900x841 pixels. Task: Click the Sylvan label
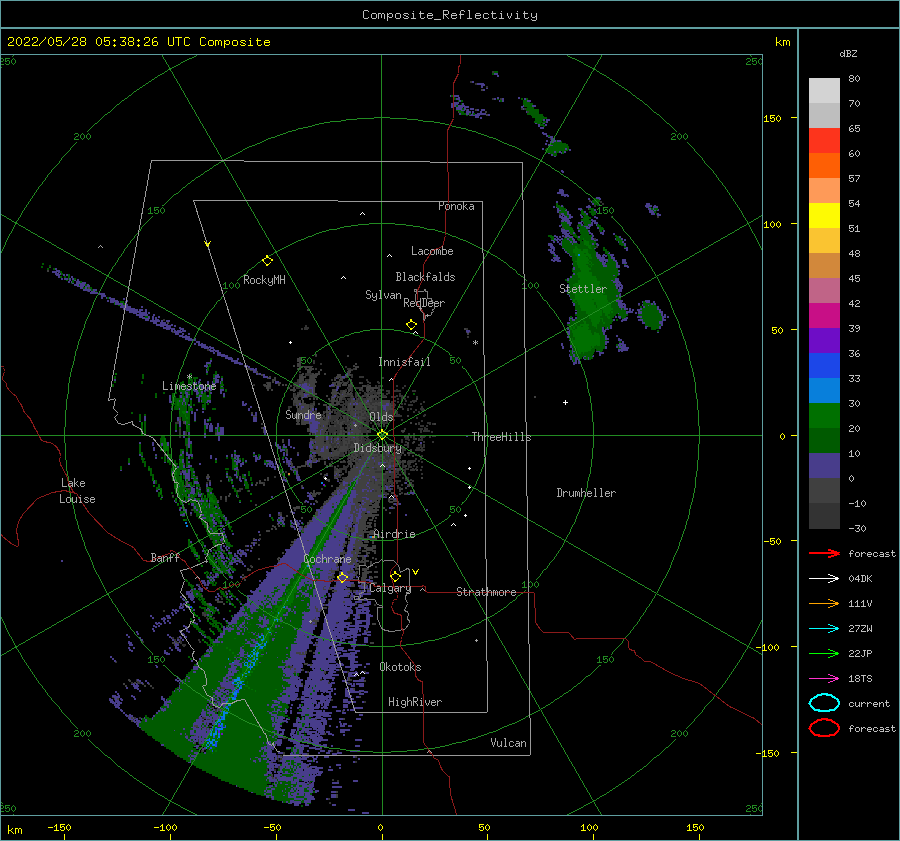(x=383, y=295)
